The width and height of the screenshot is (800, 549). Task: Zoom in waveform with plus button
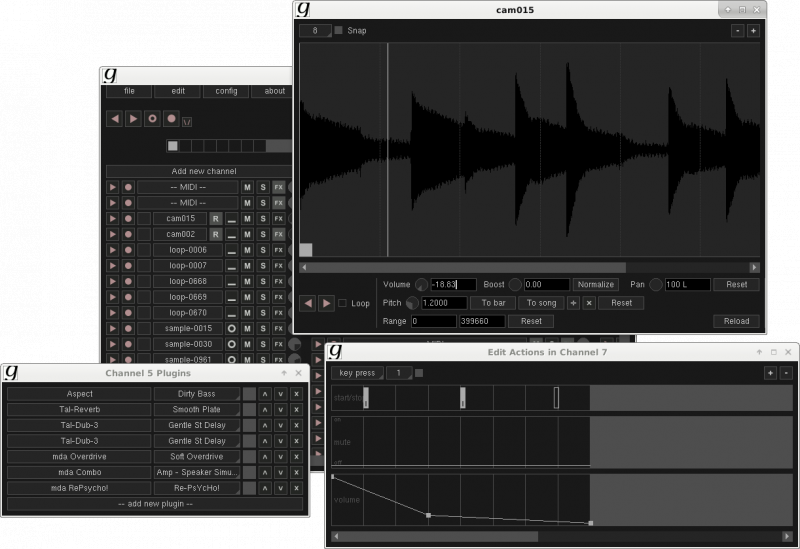tap(753, 31)
